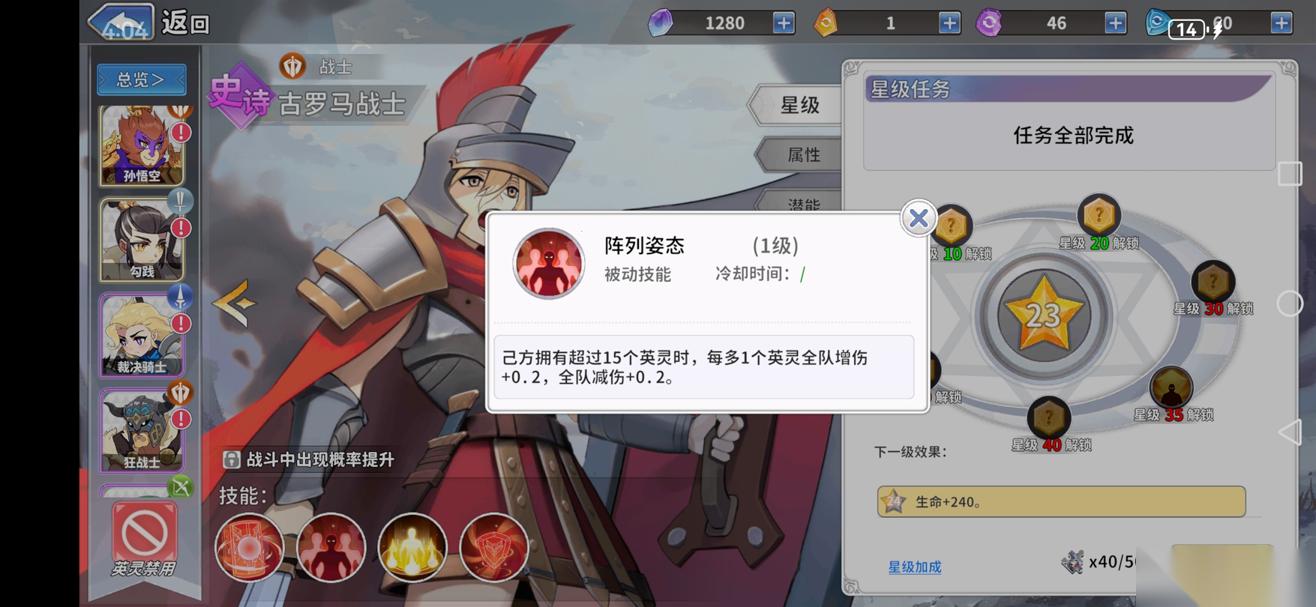Switch to the 属性 tab
This screenshot has width=1316, height=607.
coord(803,155)
